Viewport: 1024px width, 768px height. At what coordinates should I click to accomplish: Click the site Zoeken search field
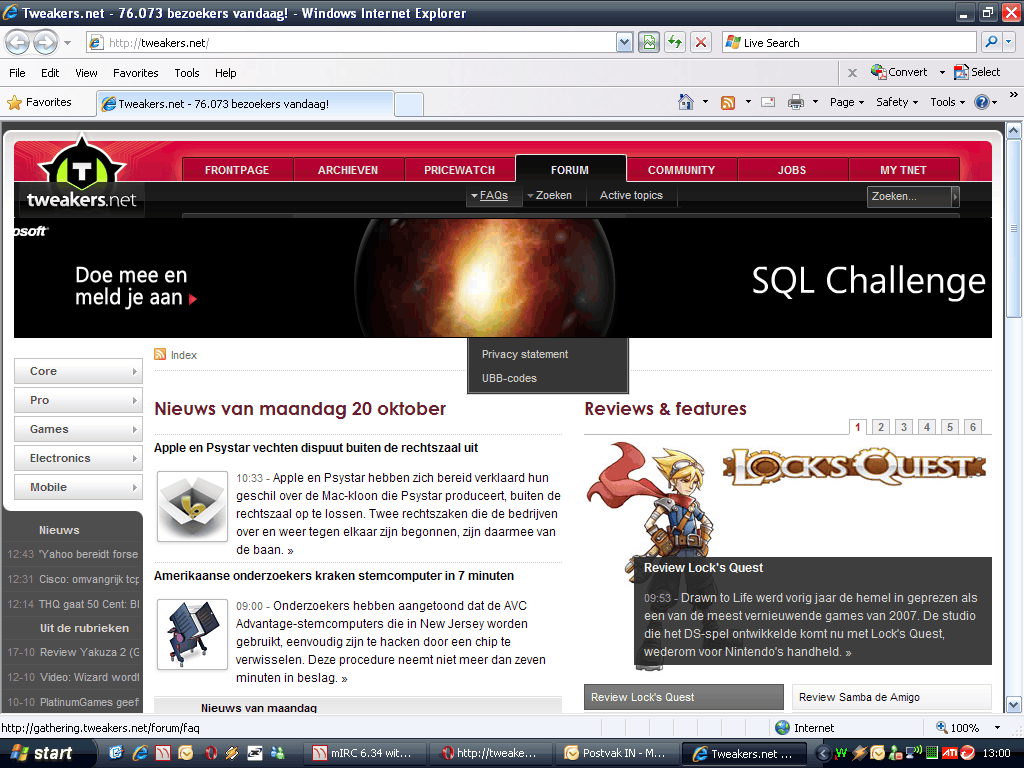pos(909,196)
